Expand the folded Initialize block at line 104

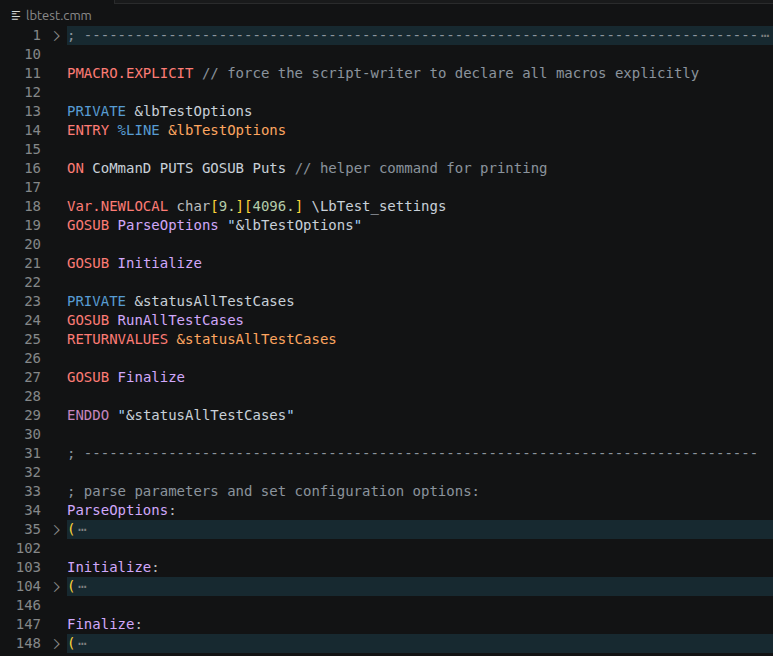56,587
